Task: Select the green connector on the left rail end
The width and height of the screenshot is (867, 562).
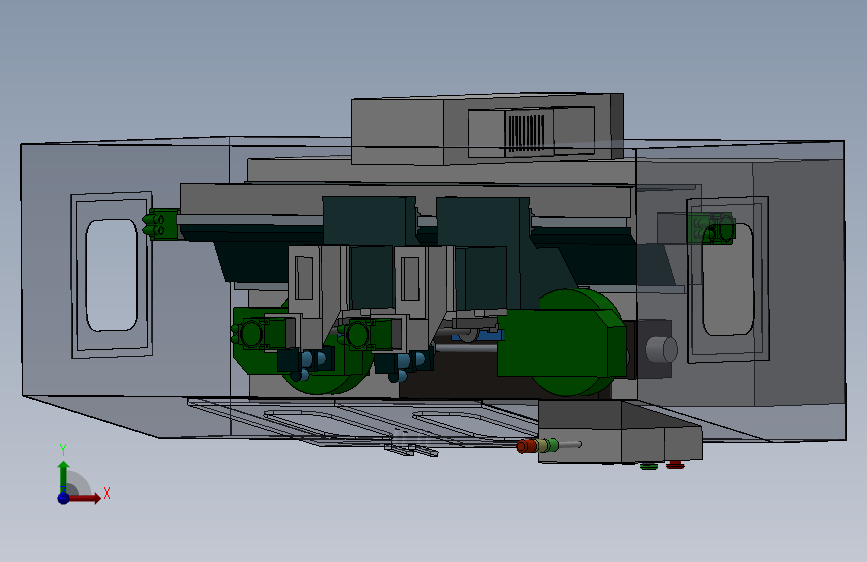Action: [x=160, y=224]
